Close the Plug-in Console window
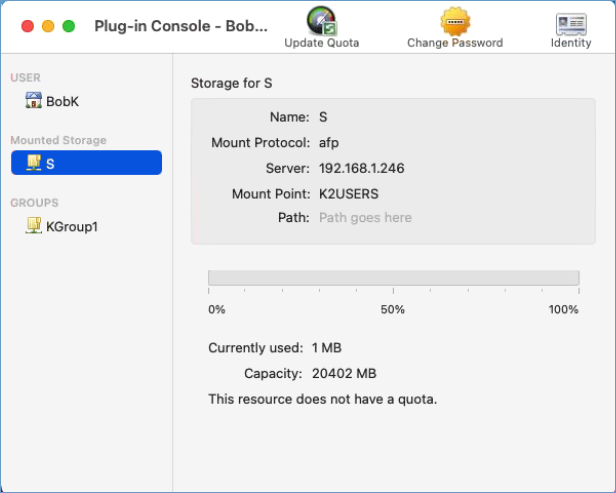616x493 pixels. (x=27, y=26)
